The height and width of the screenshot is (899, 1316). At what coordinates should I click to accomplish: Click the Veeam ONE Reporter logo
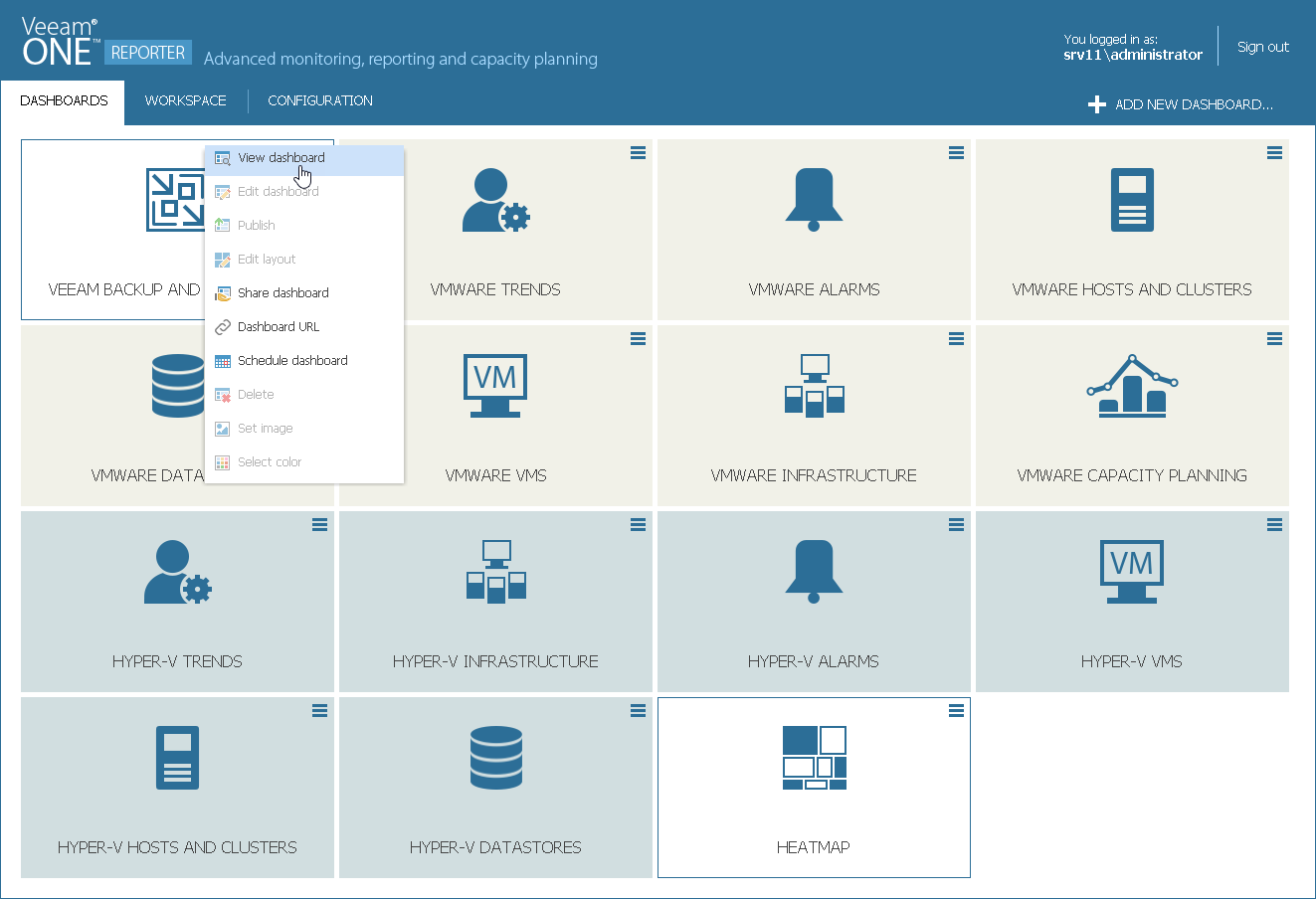[x=106, y=43]
